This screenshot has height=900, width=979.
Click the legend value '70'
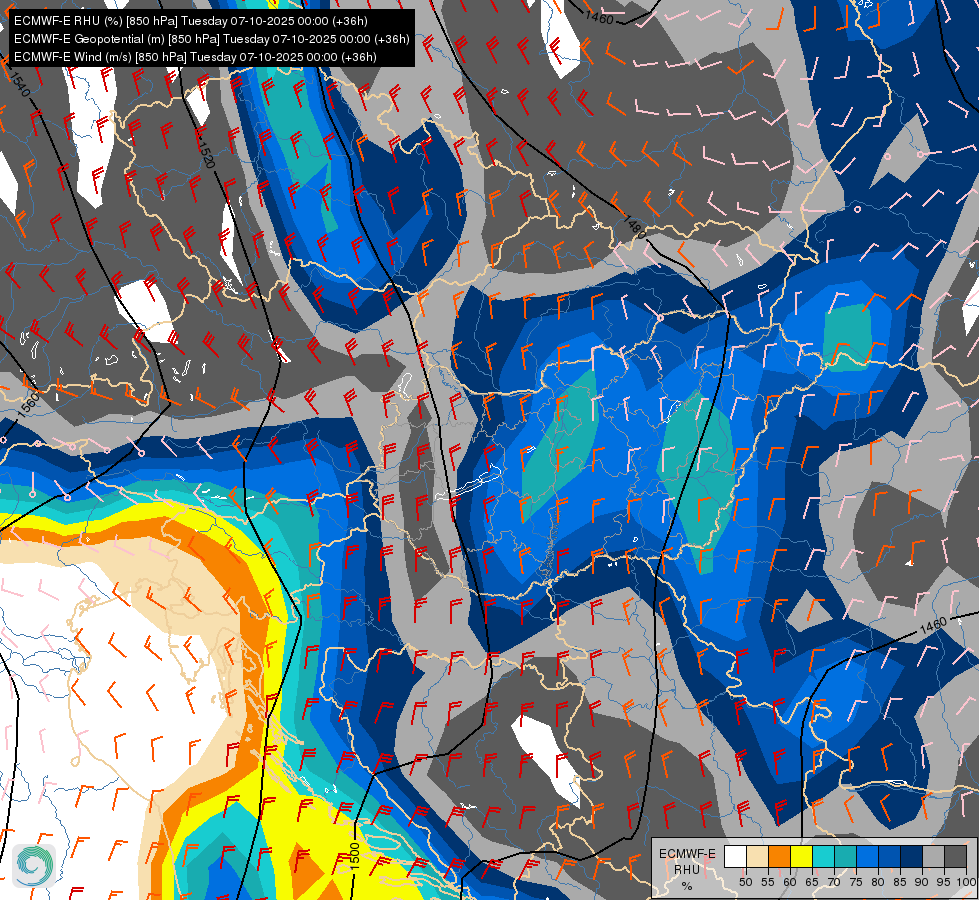pyautogui.click(x=834, y=883)
